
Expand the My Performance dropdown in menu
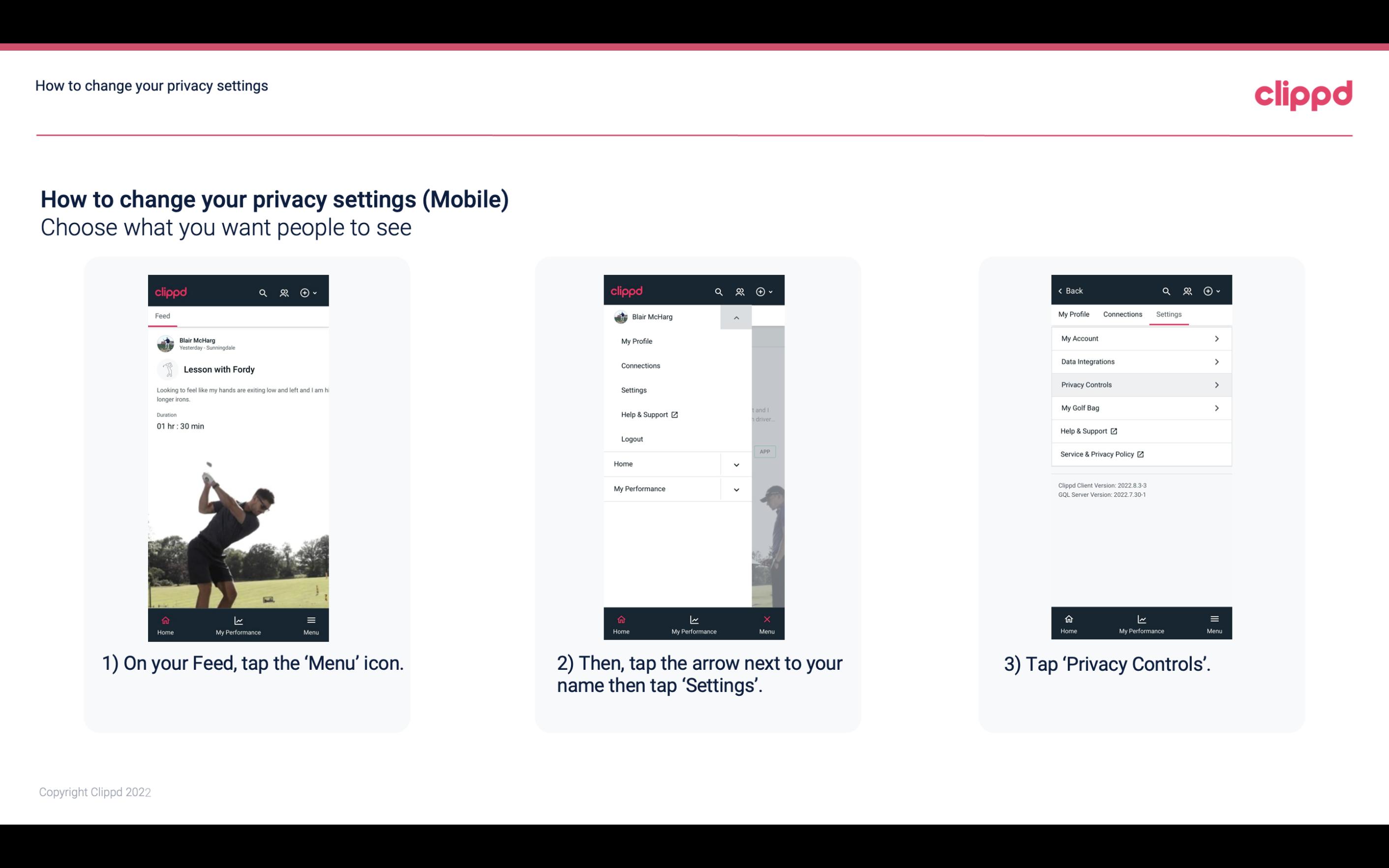point(736,488)
